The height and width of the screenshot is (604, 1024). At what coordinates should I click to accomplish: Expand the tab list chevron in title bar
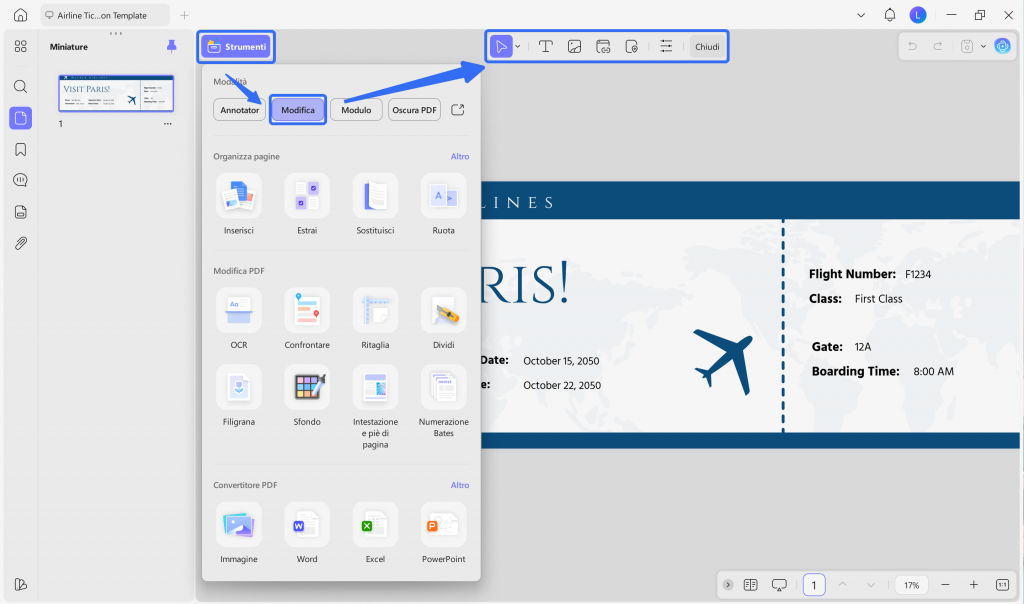click(861, 15)
